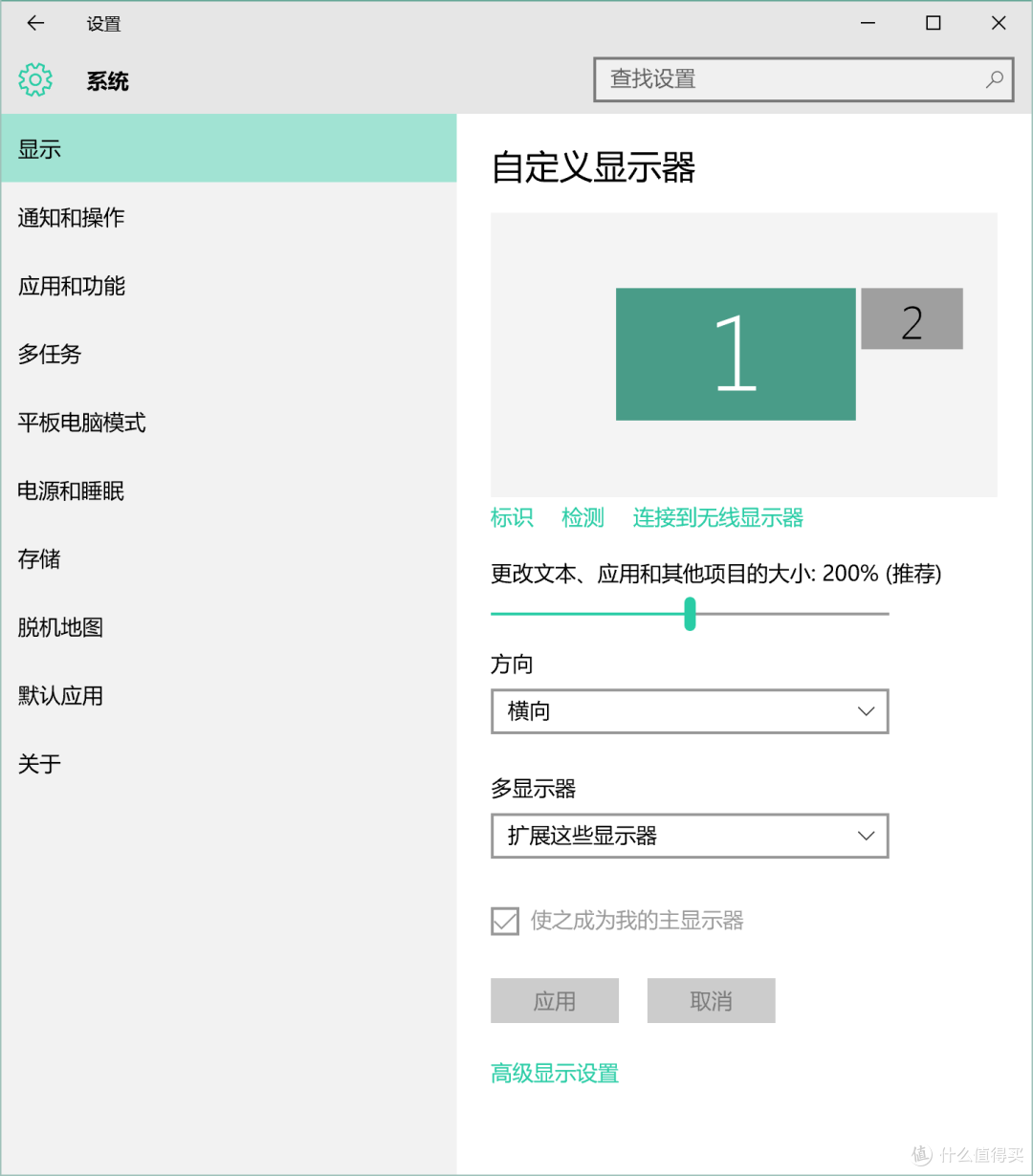The width and height of the screenshot is (1033, 1176).
Task: Open 脱机地图 settings
Action: point(229,627)
